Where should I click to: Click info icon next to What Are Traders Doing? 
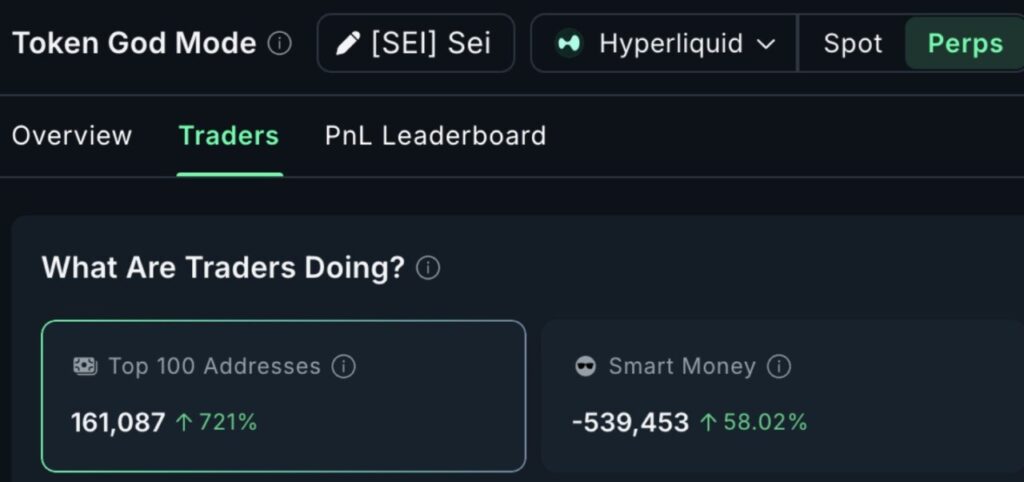click(428, 268)
